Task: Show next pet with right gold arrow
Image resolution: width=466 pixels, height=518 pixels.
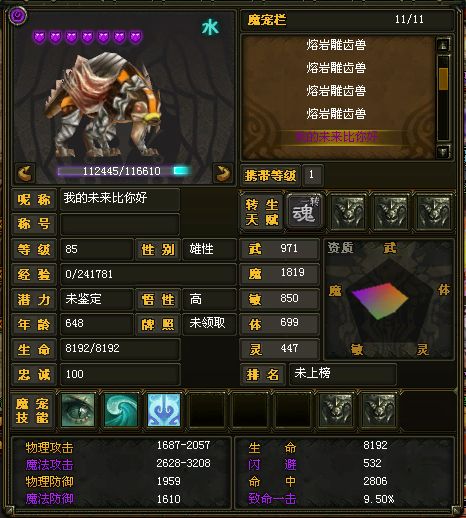Action: (223, 173)
